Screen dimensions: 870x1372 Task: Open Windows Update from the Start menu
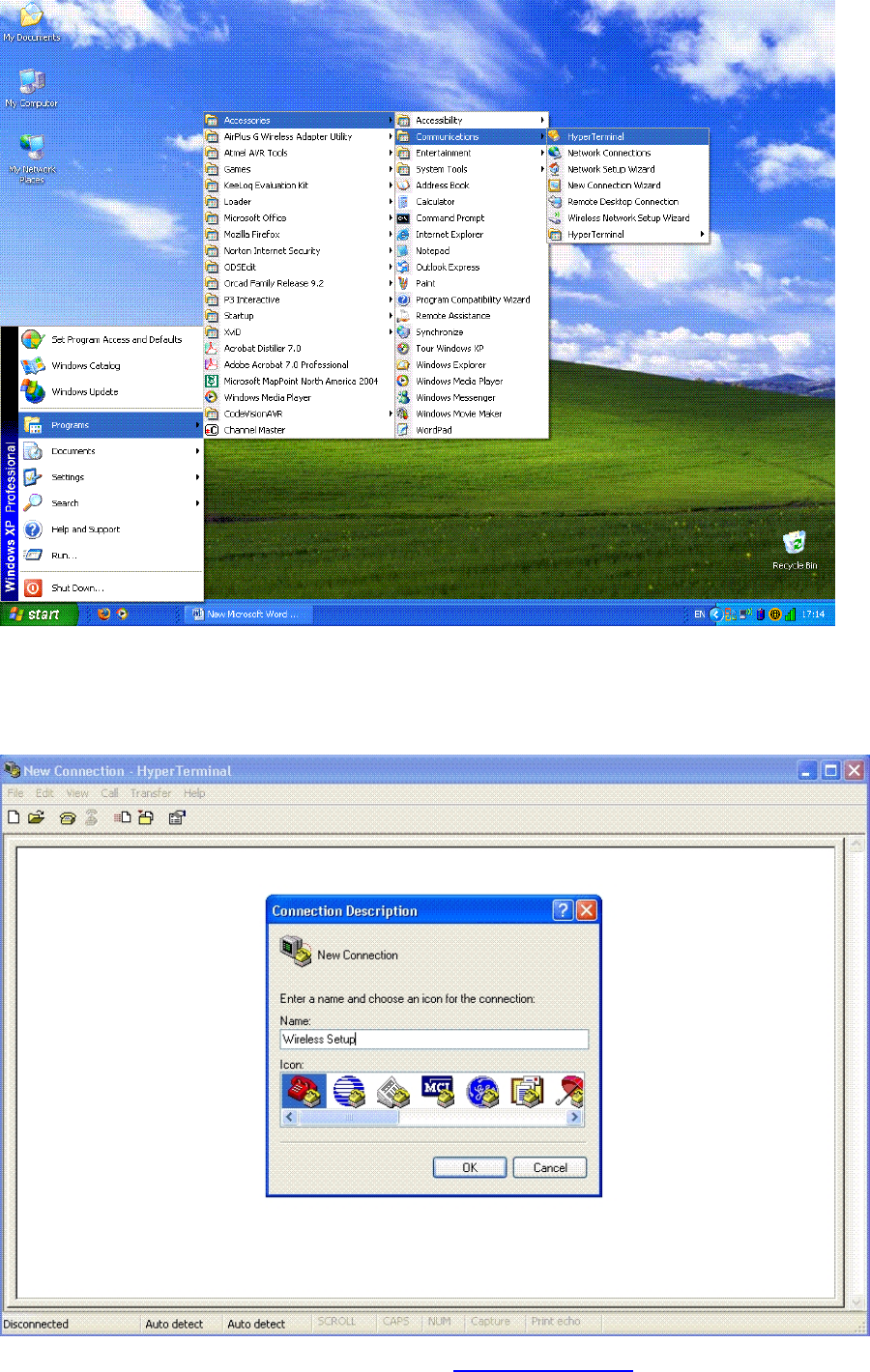point(111,392)
